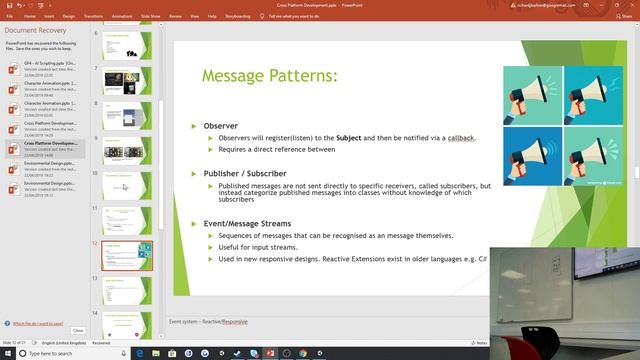640x360 pixels.
Task: Click the 'Event/Message Streams' bullet heading
Action: pos(247,224)
